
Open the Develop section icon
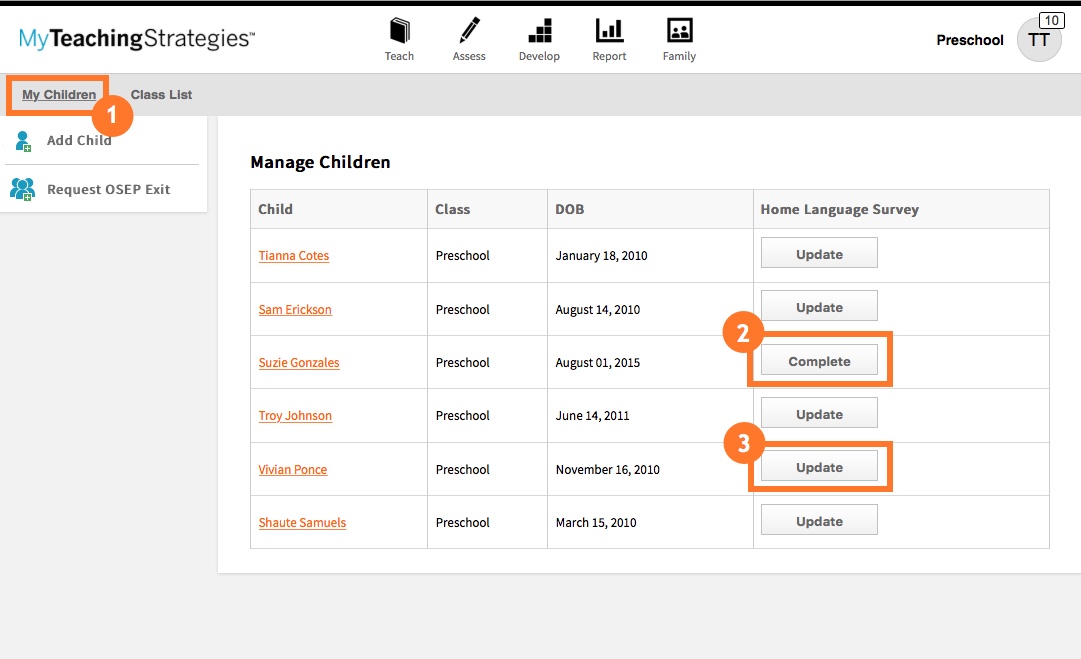(x=539, y=30)
